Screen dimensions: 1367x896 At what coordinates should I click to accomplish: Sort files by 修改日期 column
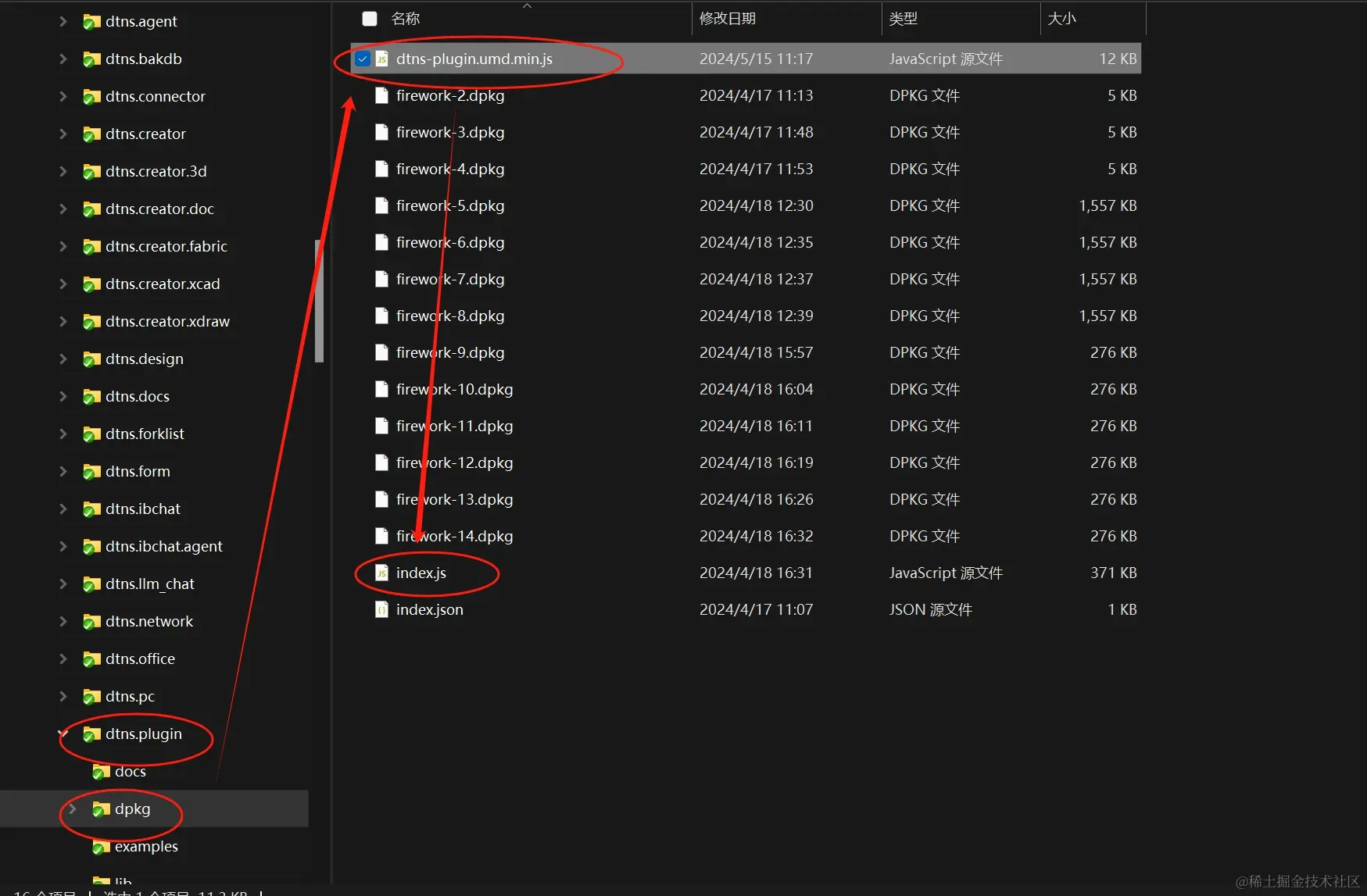[728, 19]
